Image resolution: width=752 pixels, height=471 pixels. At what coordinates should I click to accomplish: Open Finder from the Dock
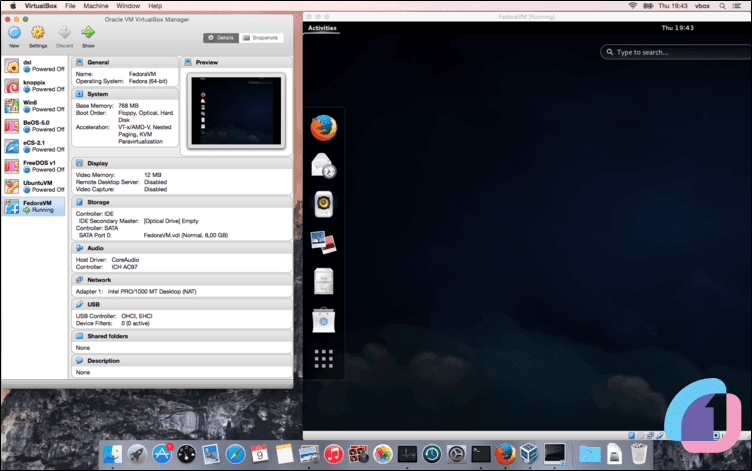(112, 454)
